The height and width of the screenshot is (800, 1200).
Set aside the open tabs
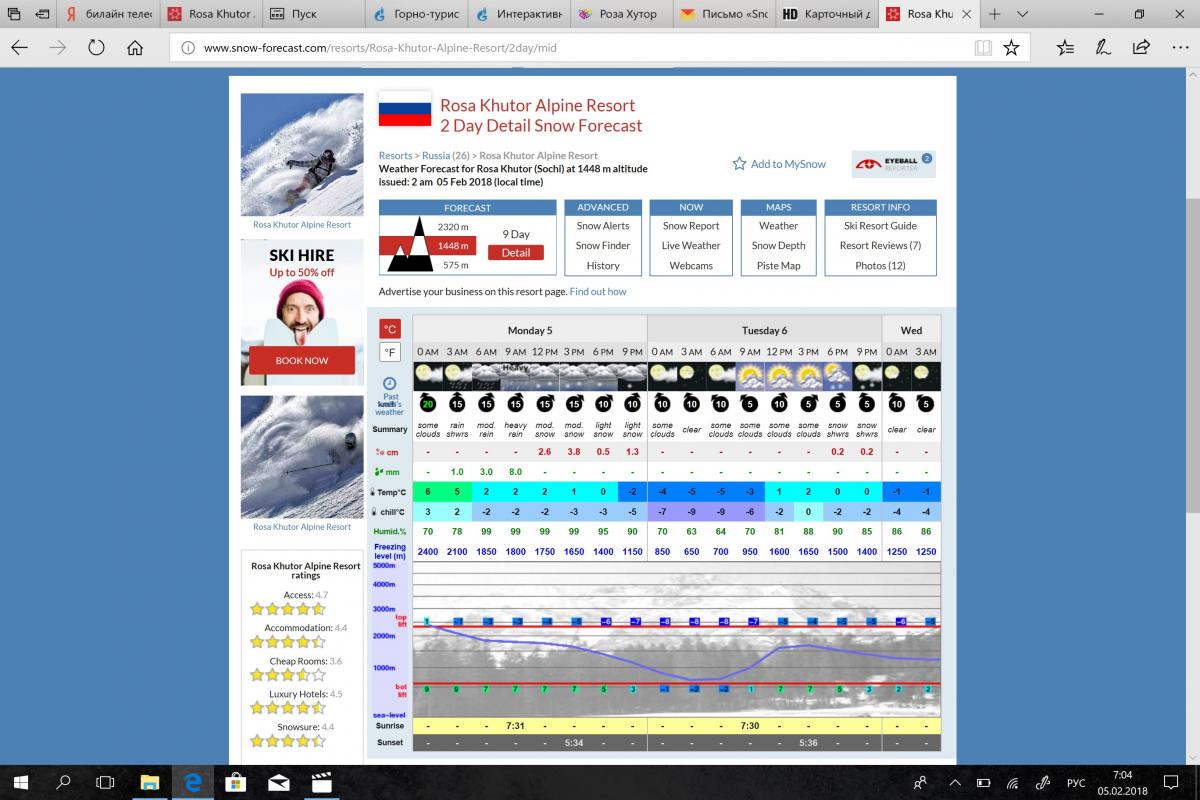[x=41, y=15]
